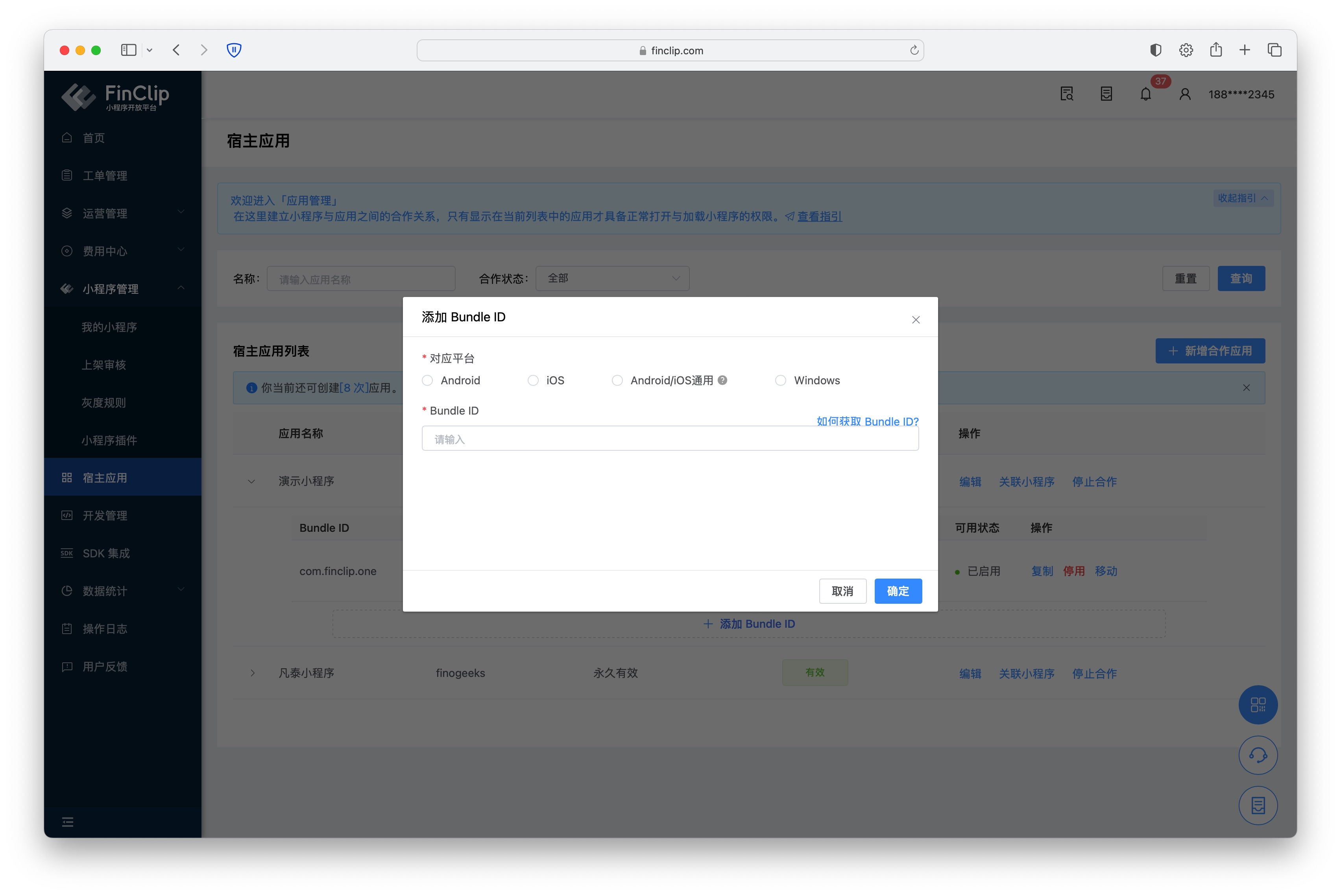The width and height of the screenshot is (1341, 896).
Task: Choose the Windows platform radio option
Action: (780, 381)
